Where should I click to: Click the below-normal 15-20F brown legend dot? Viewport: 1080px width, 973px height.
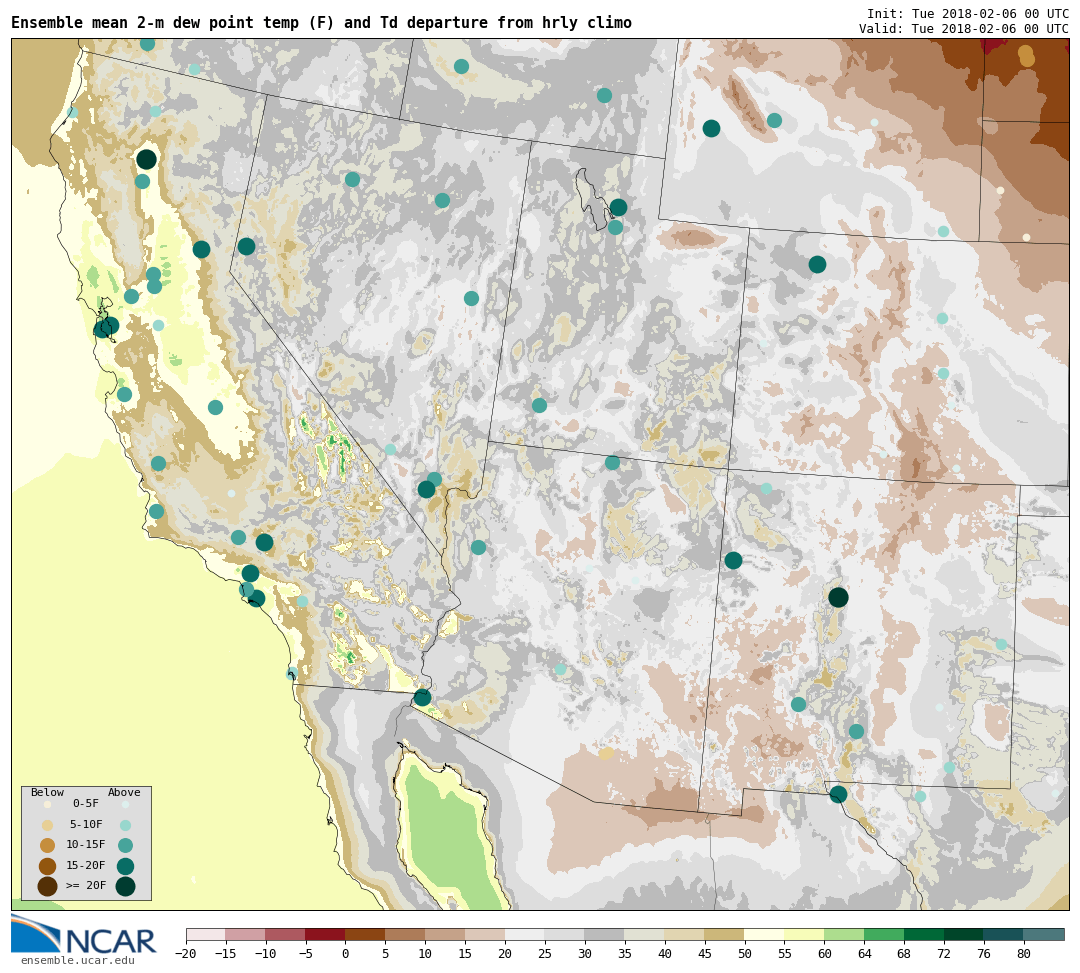point(47,866)
